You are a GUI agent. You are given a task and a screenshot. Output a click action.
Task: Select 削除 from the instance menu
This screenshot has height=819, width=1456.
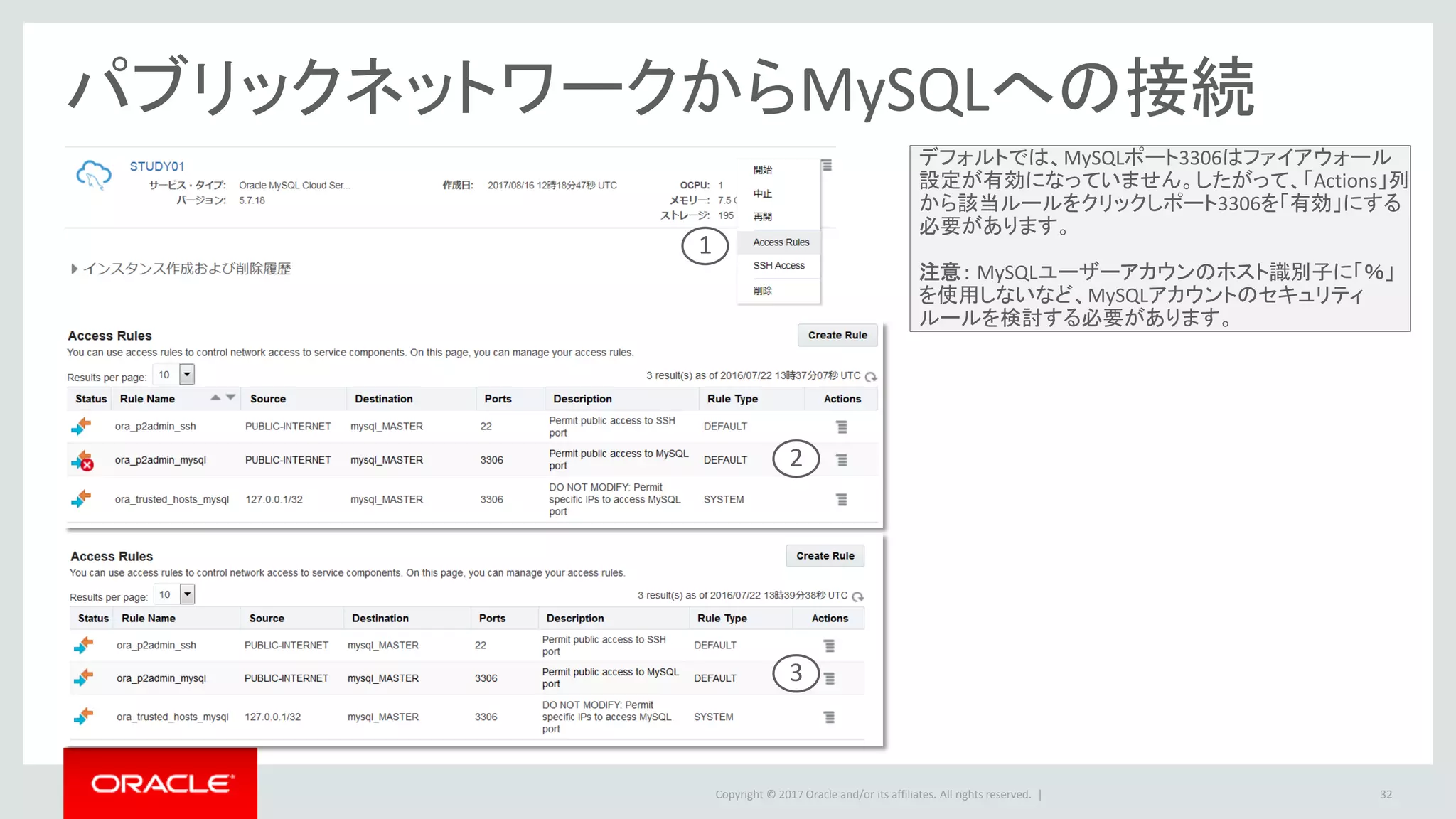click(x=763, y=291)
